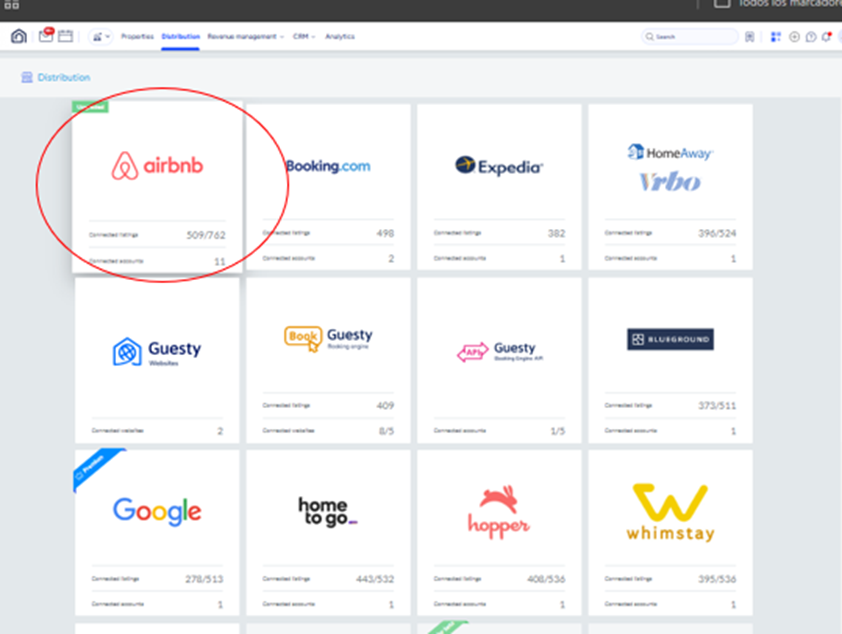Click Expedia connected listings 382
The width and height of the screenshot is (842, 634).
click(x=556, y=234)
